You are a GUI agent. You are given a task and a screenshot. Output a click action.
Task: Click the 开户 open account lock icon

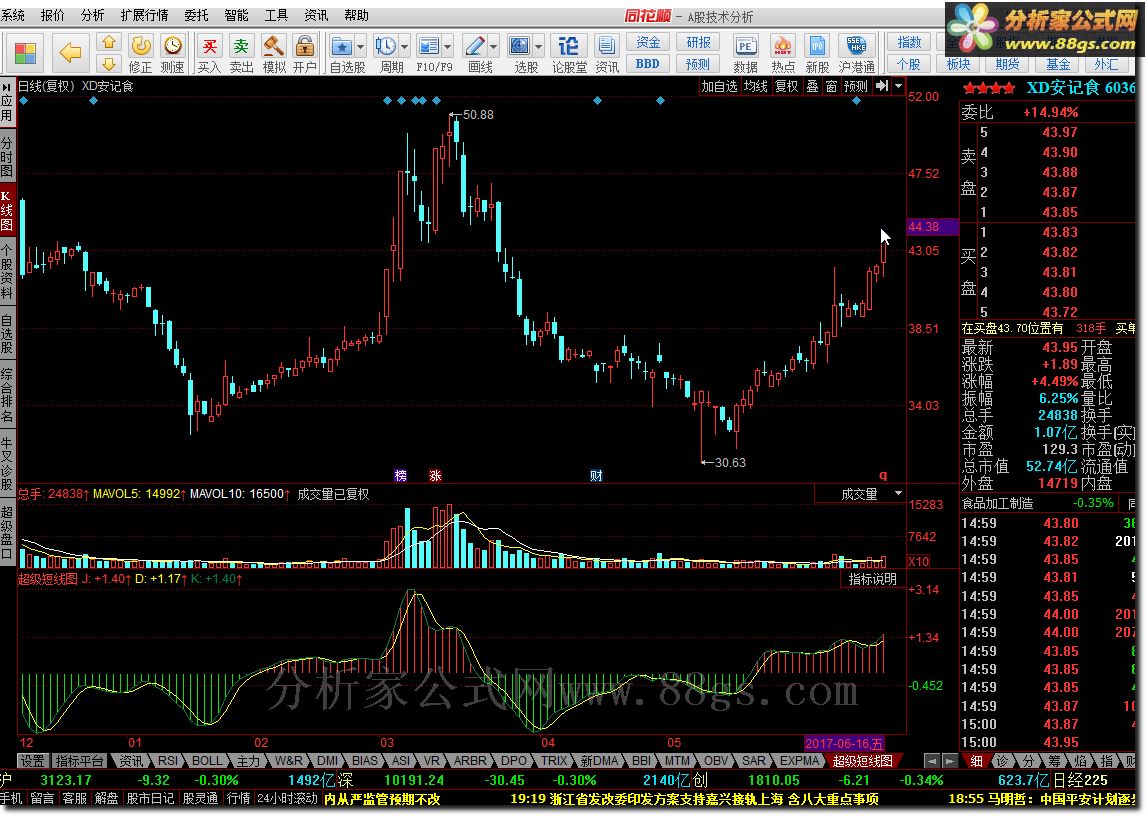(304, 53)
